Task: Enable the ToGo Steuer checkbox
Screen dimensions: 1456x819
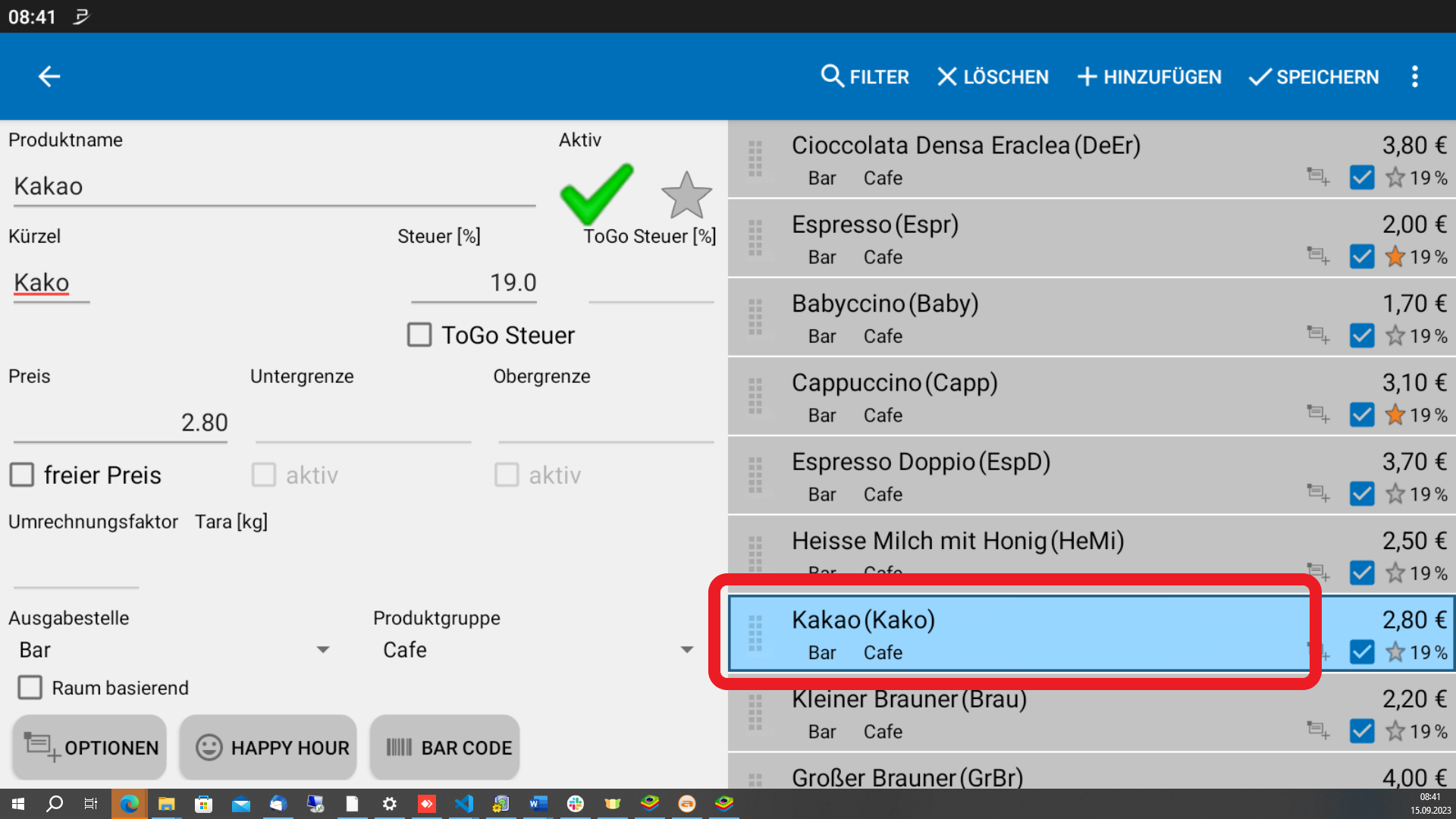Action: [x=419, y=334]
